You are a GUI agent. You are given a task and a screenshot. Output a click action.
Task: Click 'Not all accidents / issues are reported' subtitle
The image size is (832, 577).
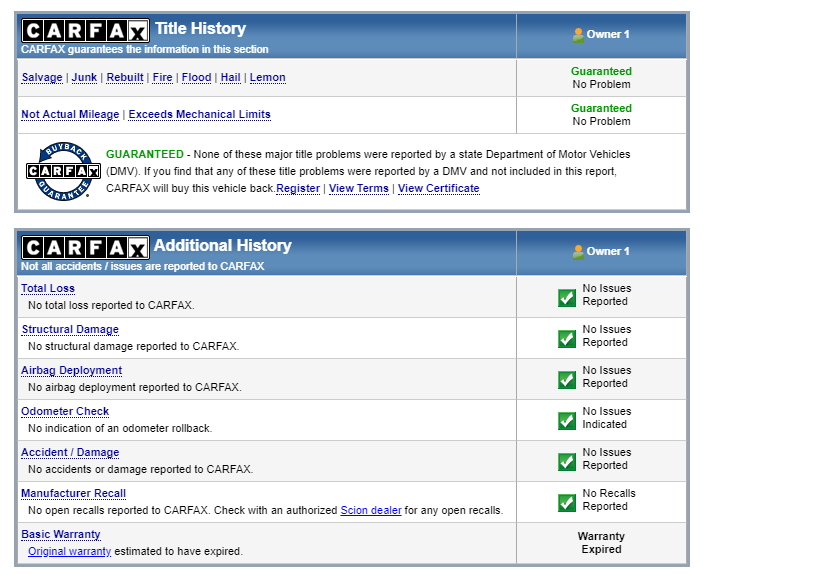pos(143,266)
